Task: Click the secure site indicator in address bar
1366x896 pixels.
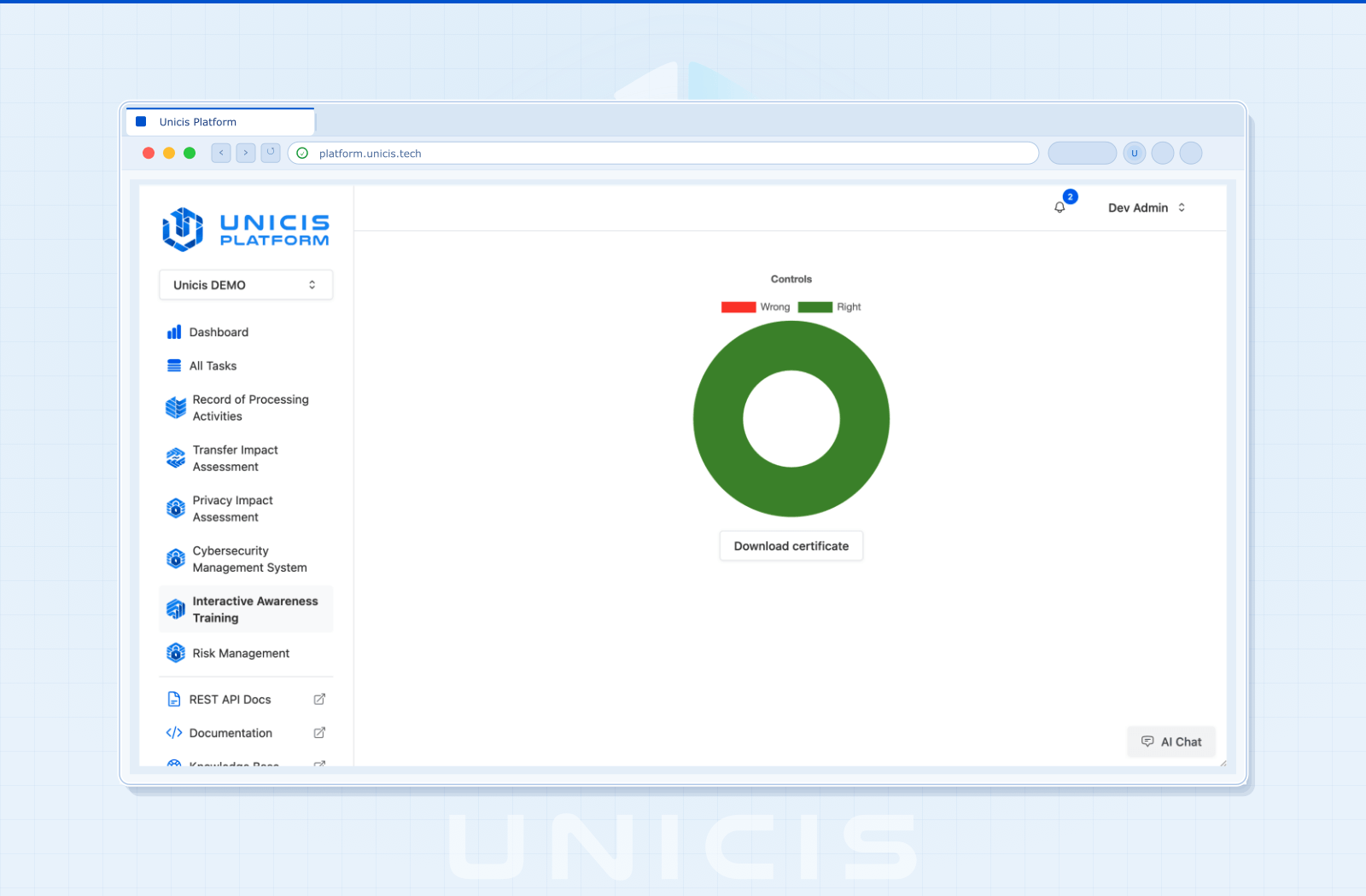Action: pyautogui.click(x=302, y=154)
